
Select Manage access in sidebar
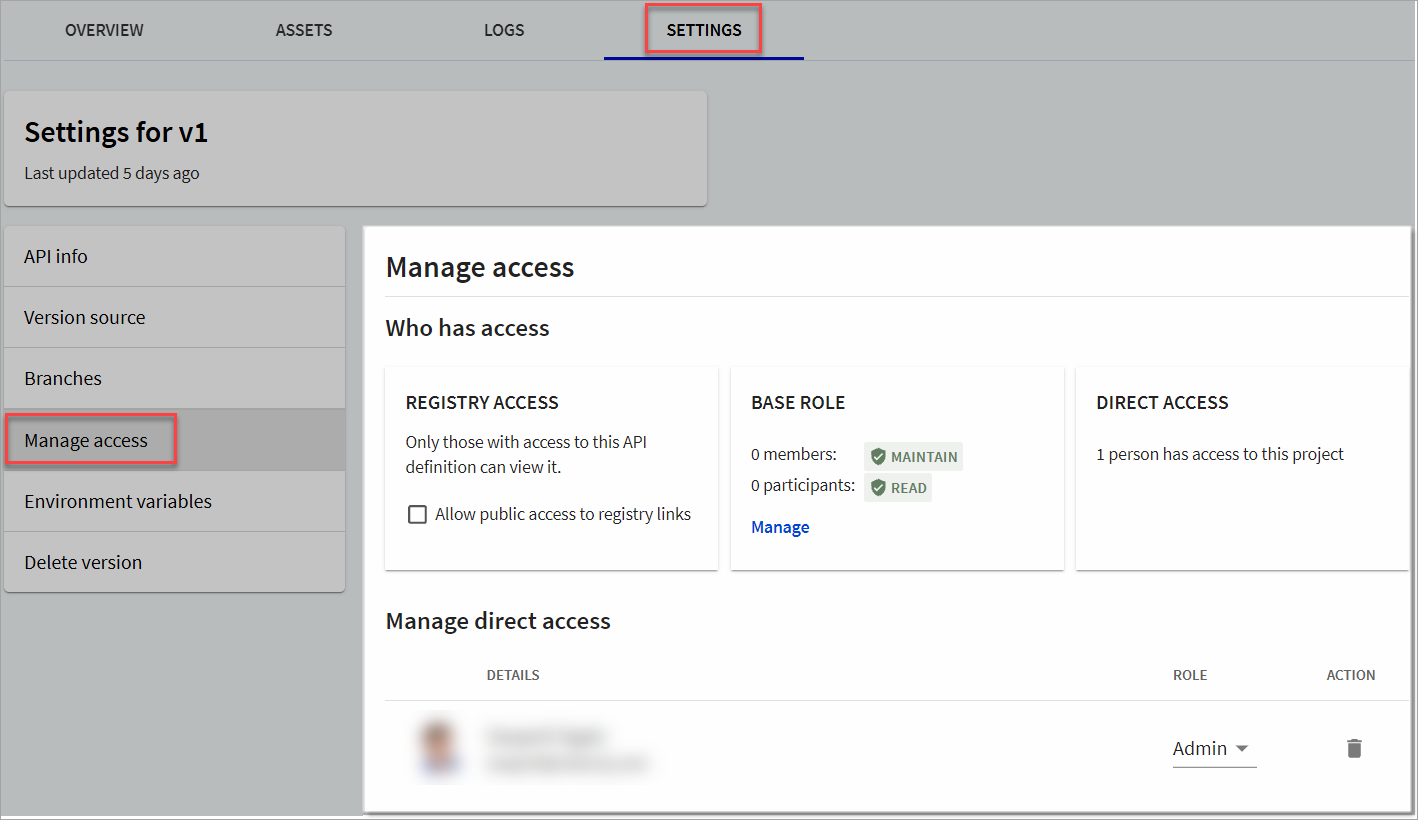174,440
